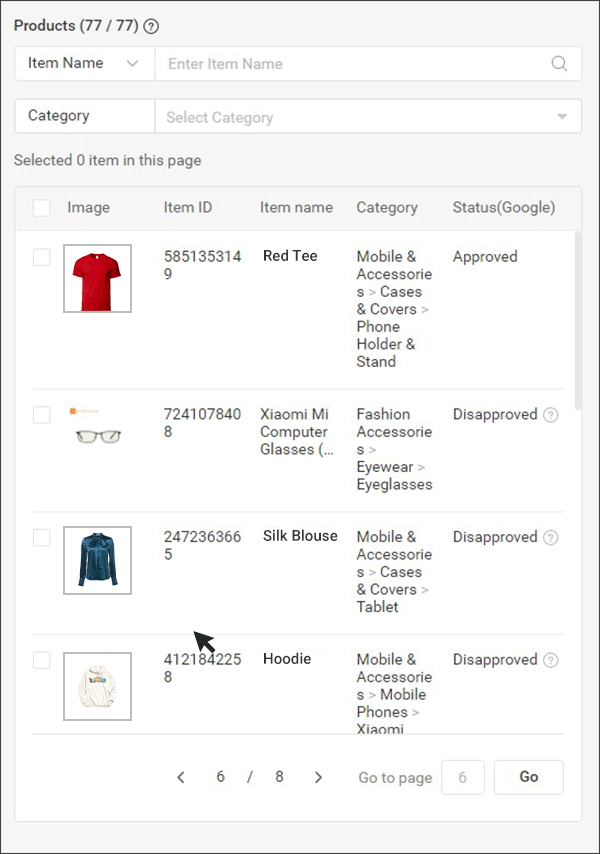The width and height of the screenshot is (600, 854).
Task: Select the Hoodie row checkbox
Action: 42,660
